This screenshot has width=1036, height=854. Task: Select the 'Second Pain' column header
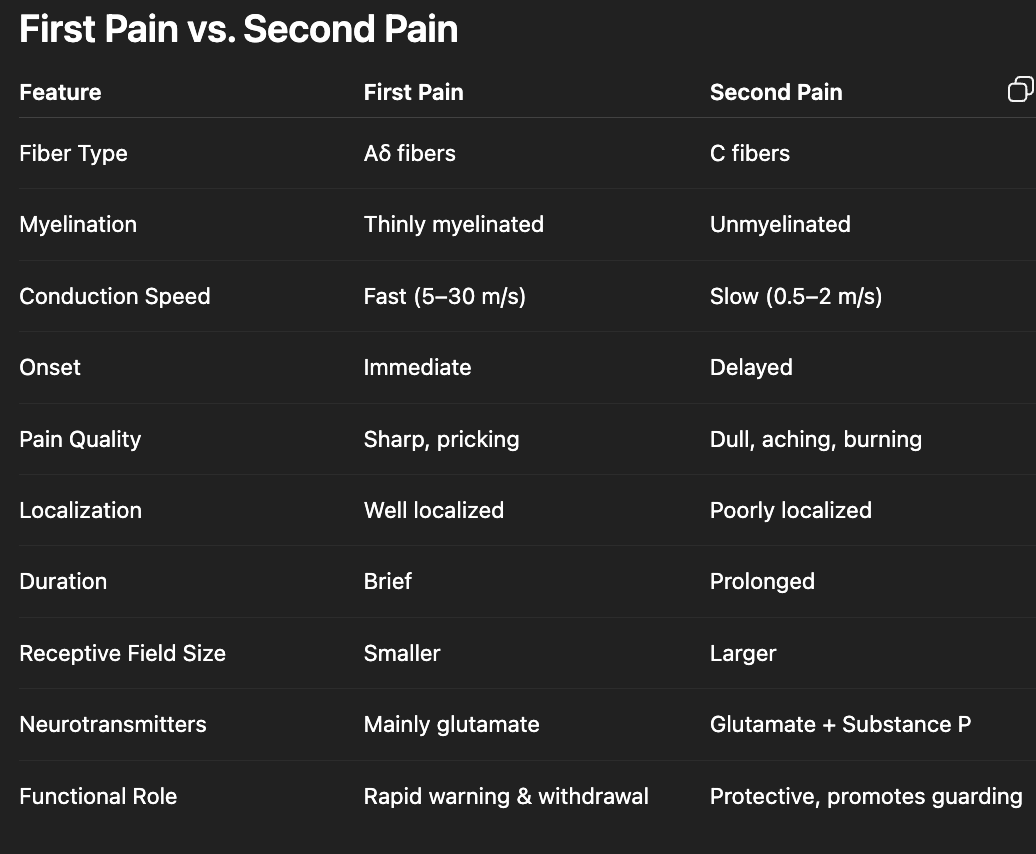click(775, 92)
